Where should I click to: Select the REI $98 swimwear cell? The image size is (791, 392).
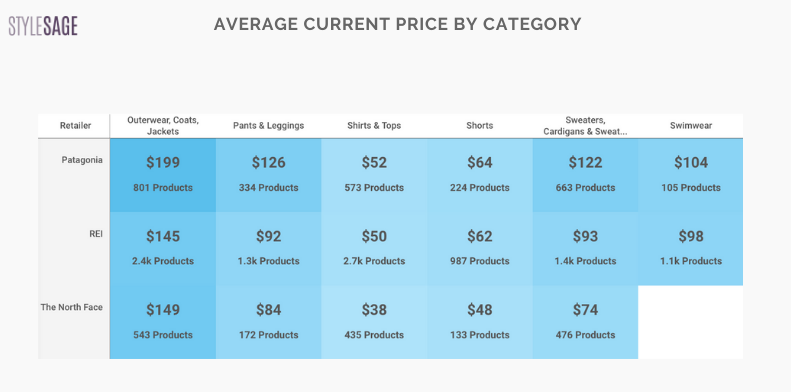(691, 249)
